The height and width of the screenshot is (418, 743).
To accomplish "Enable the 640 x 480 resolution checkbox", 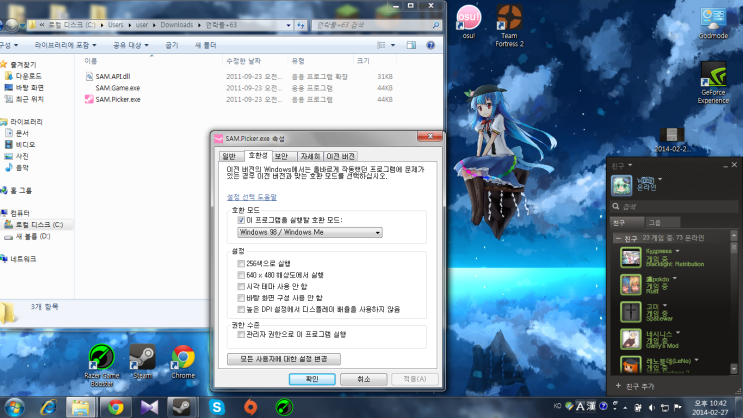I will pos(241,275).
